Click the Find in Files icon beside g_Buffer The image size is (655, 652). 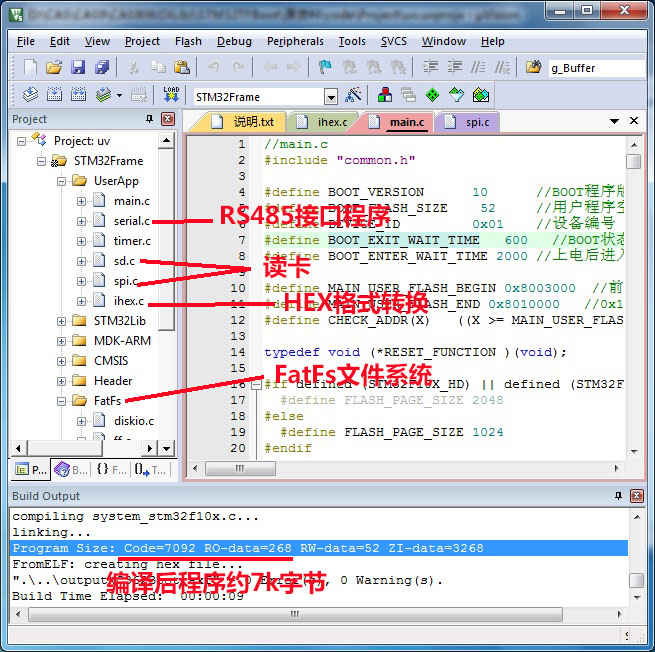tap(533, 67)
